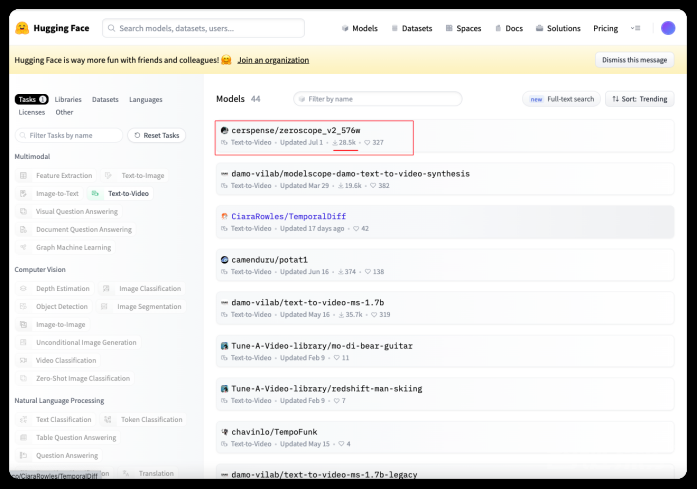Click the chavinlo author avatar icon
The image size is (697, 489).
click(224, 432)
